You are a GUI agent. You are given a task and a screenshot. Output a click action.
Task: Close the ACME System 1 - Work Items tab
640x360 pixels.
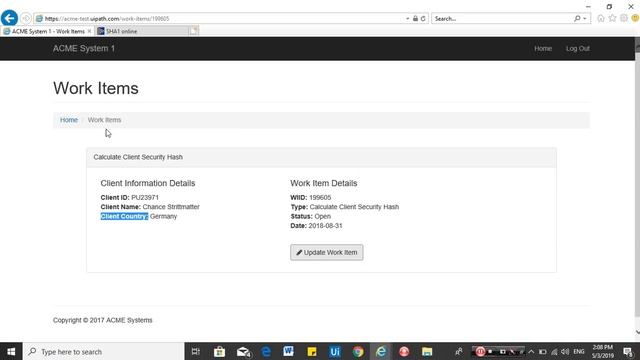[x=89, y=31]
